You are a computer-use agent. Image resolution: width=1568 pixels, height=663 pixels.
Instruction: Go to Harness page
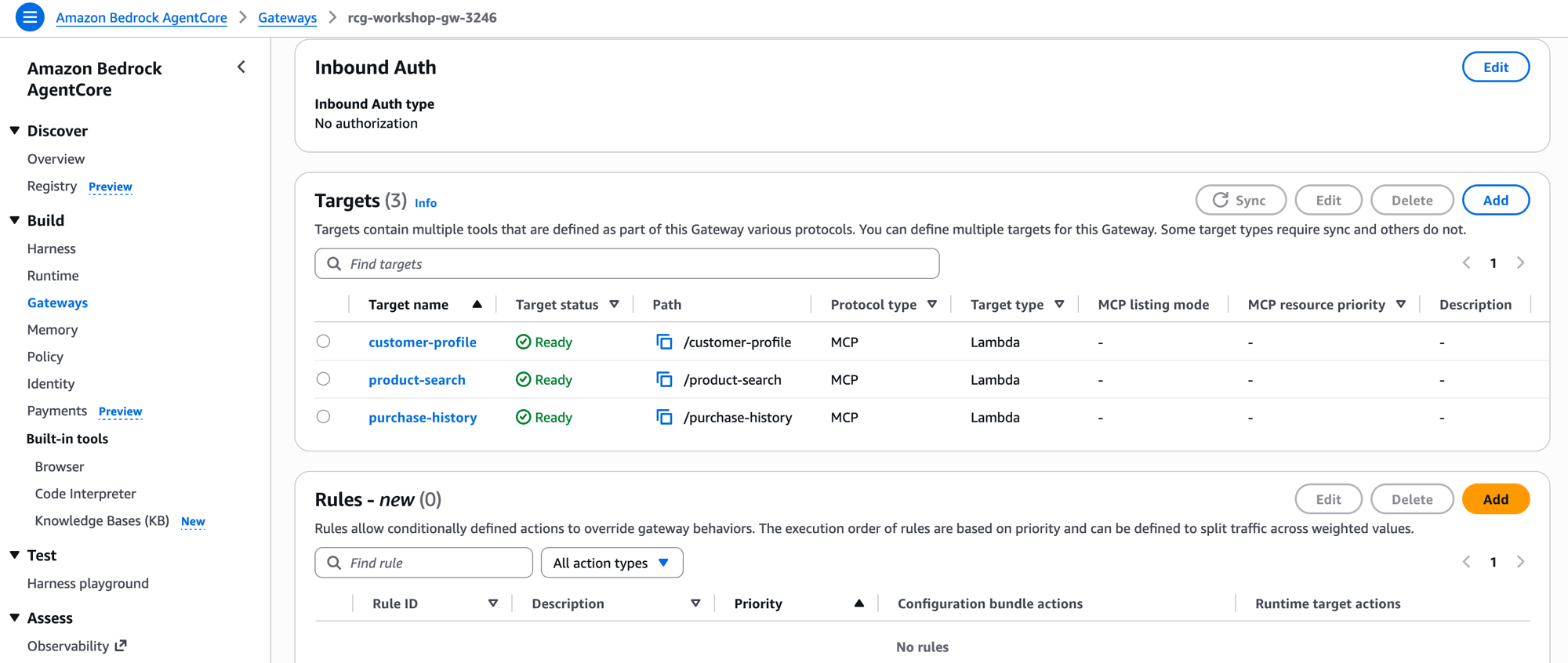coord(52,248)
